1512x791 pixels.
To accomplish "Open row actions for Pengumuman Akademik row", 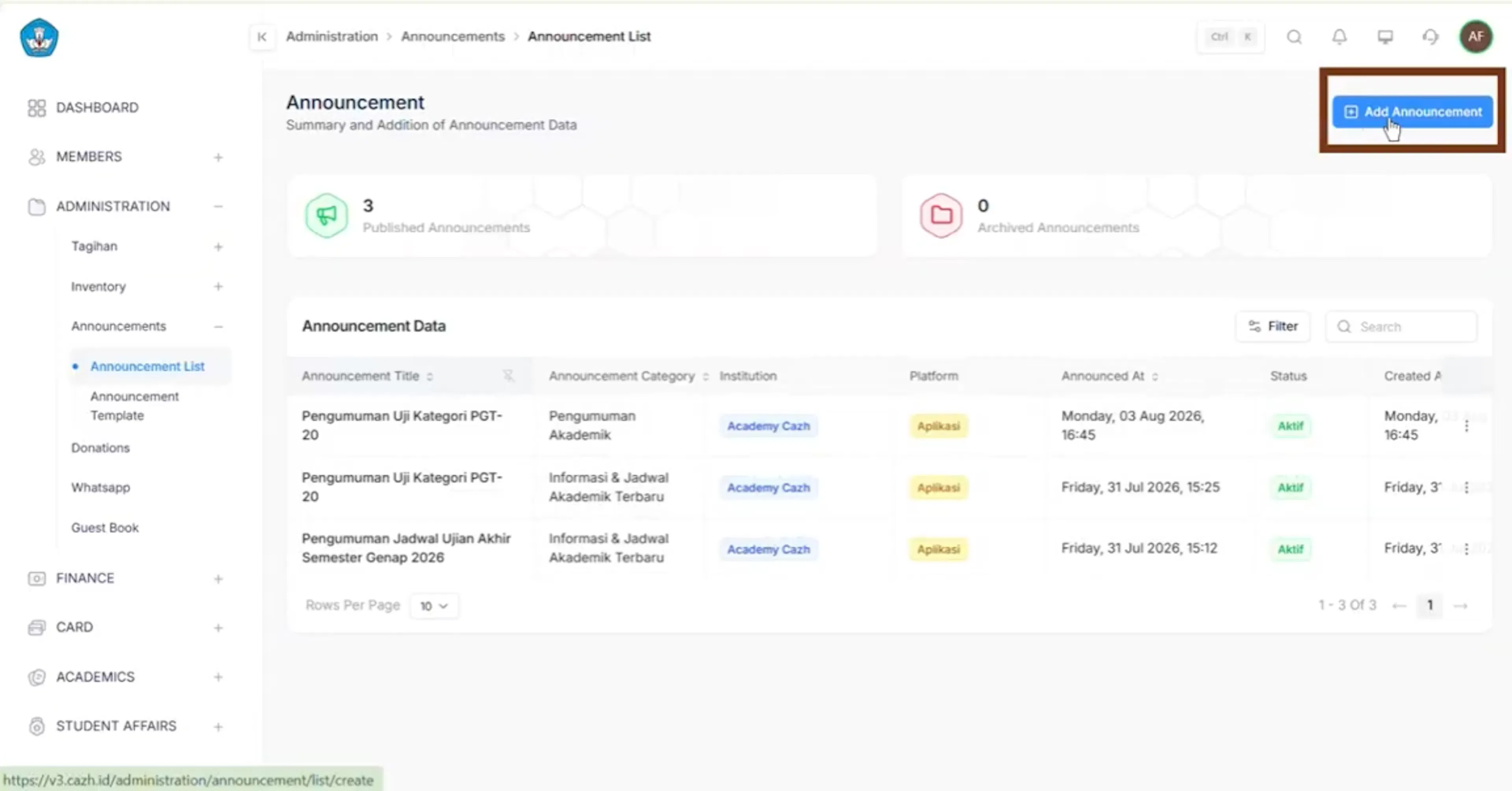I will (x=1466, y=426).
